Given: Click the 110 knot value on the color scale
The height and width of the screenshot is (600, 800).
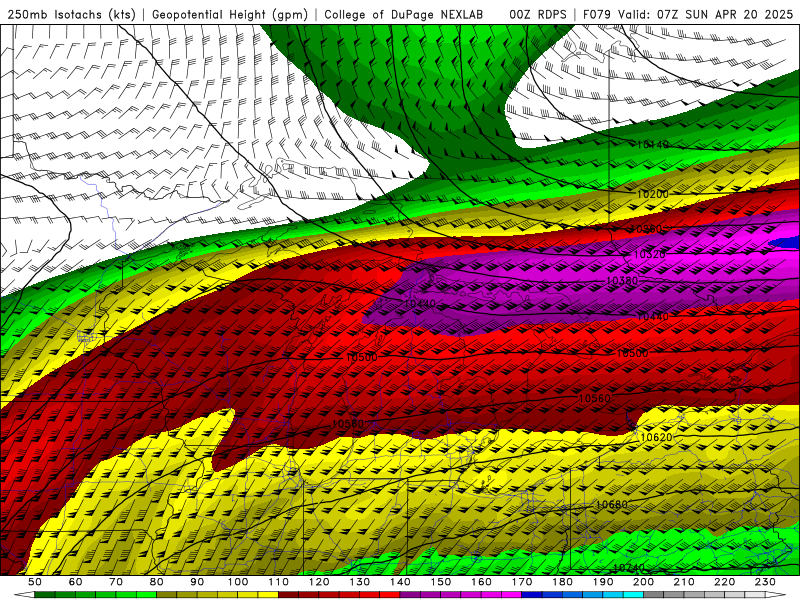Looking at the screenshot, I should [x=279, y=582].
